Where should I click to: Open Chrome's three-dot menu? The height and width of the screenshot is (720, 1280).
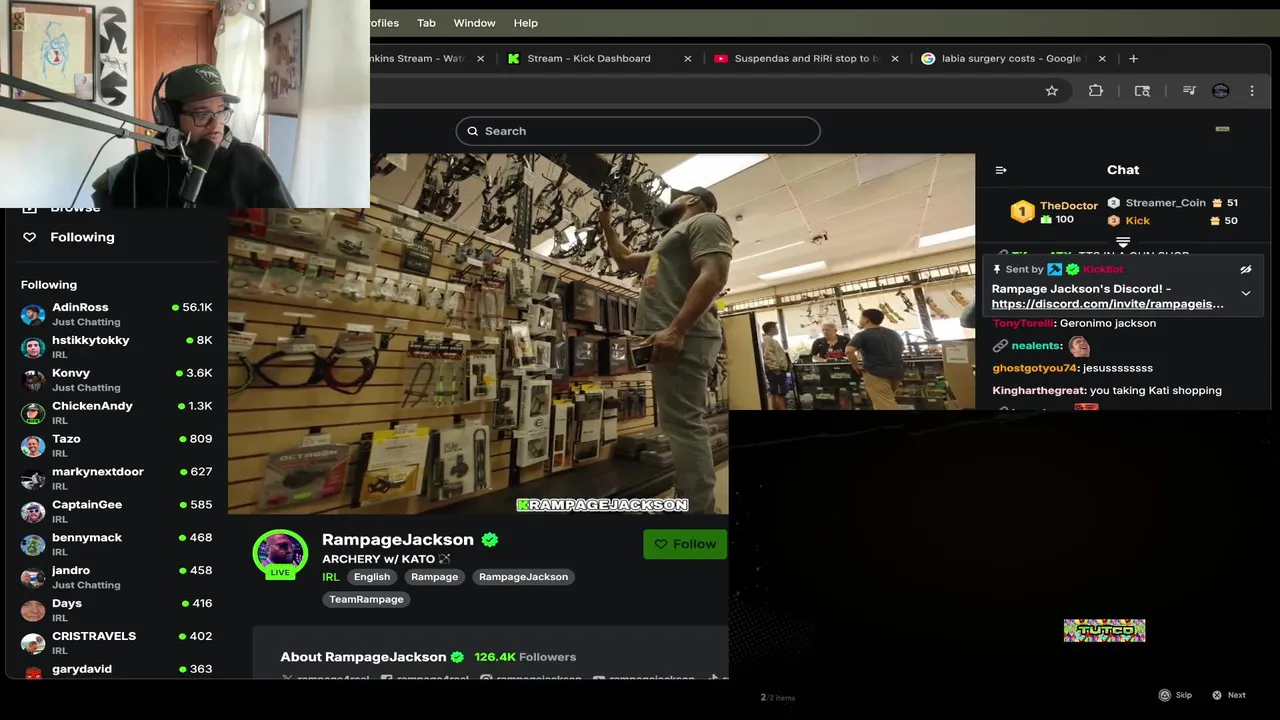1252,91
